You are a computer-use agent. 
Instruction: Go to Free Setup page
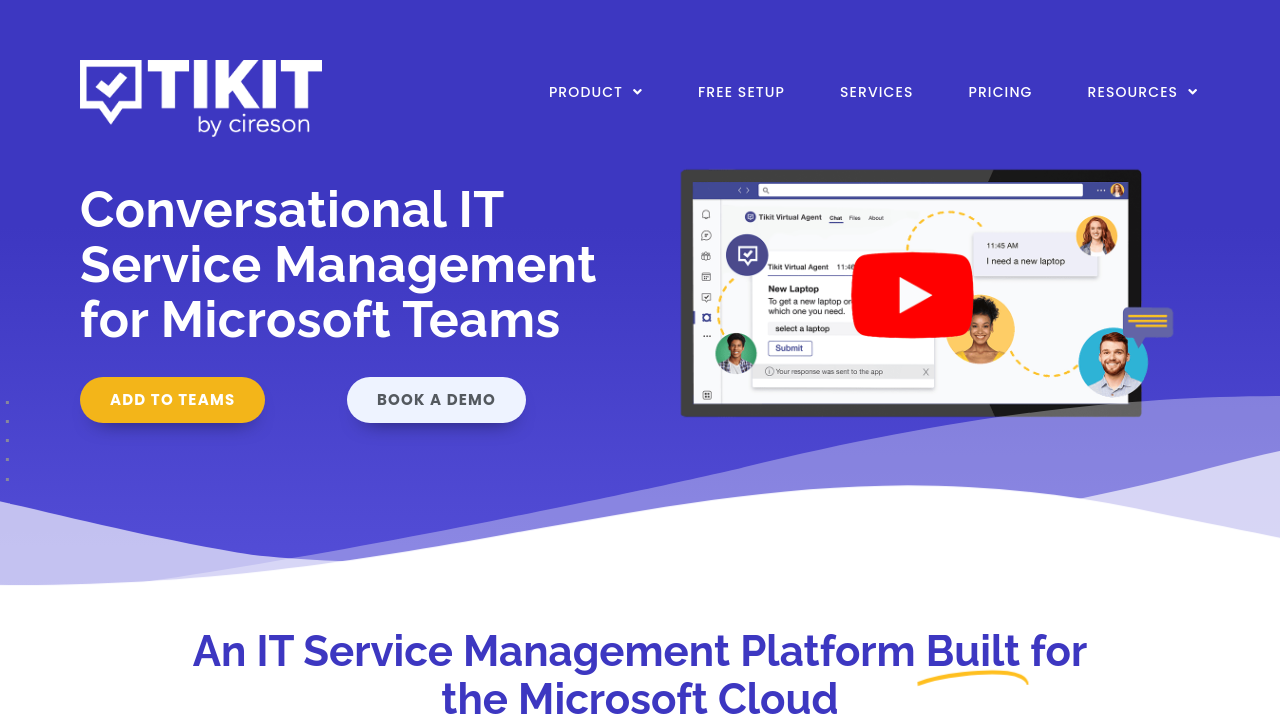pyautogui.click(x=741, y=92)
